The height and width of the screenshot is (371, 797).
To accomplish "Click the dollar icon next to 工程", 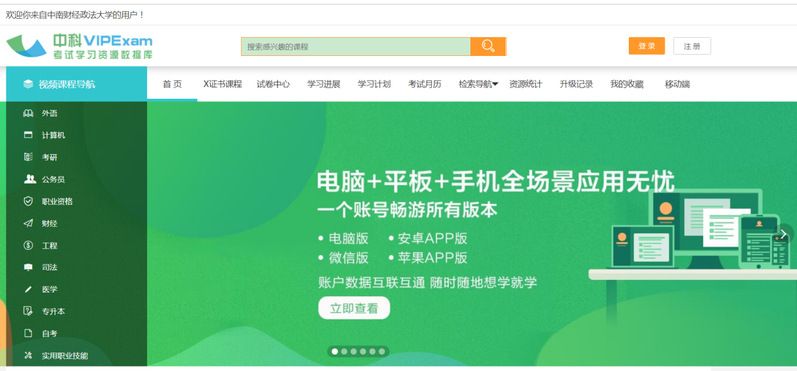I will (28, 245).
